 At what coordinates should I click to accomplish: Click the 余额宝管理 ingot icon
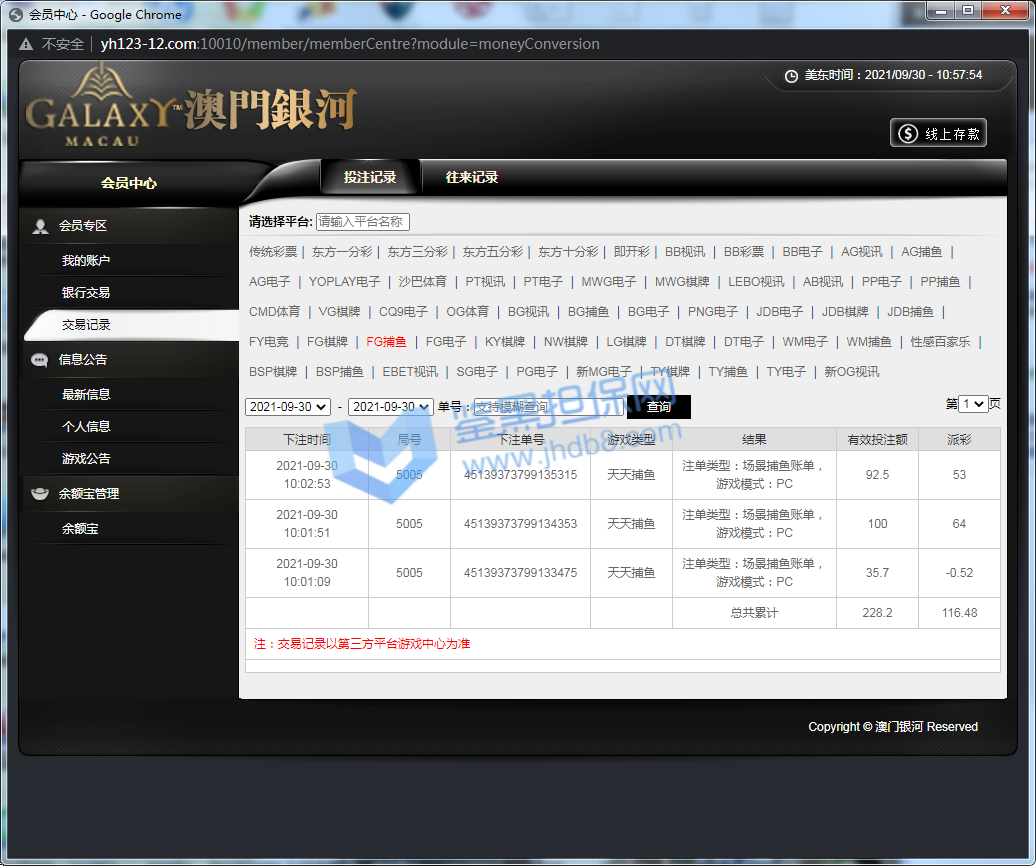pyautogui.click(x=40, y=494)
